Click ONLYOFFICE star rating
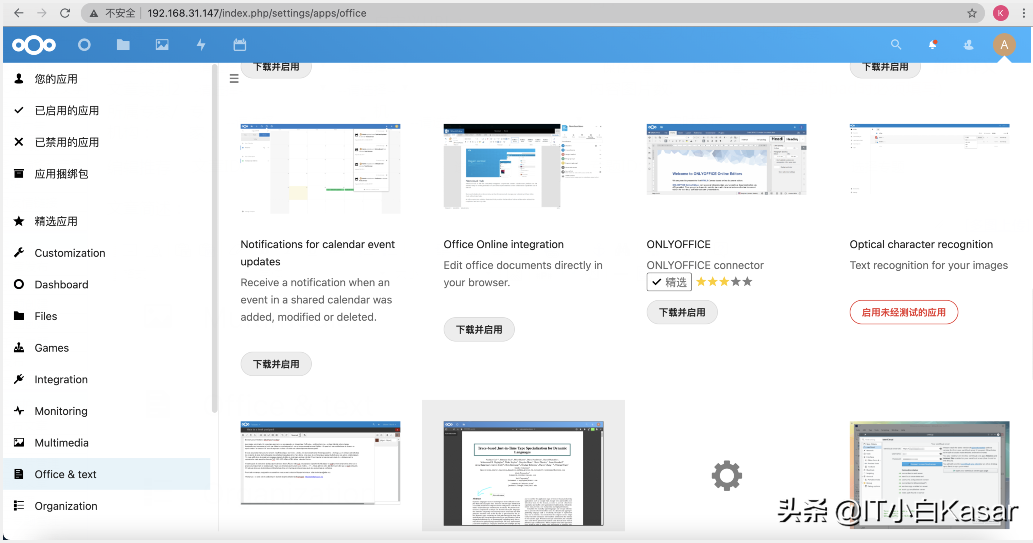Screen dimensions: 1033x543 click(724, 282)
